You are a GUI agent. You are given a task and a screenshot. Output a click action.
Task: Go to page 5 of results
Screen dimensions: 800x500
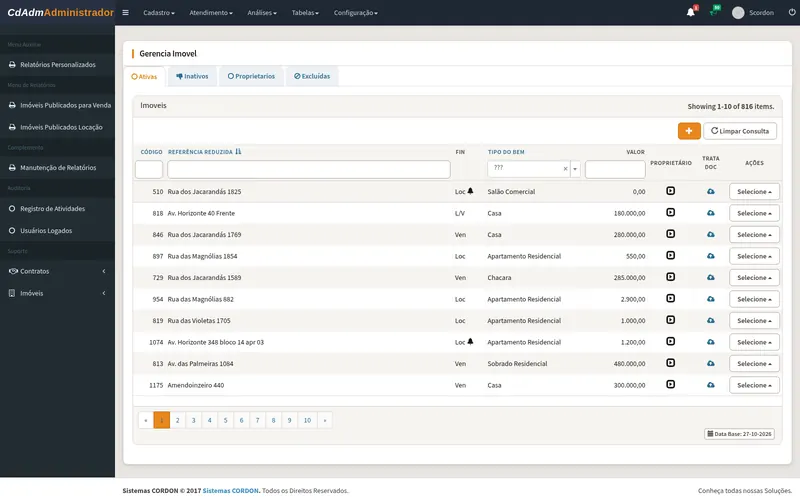226,420
